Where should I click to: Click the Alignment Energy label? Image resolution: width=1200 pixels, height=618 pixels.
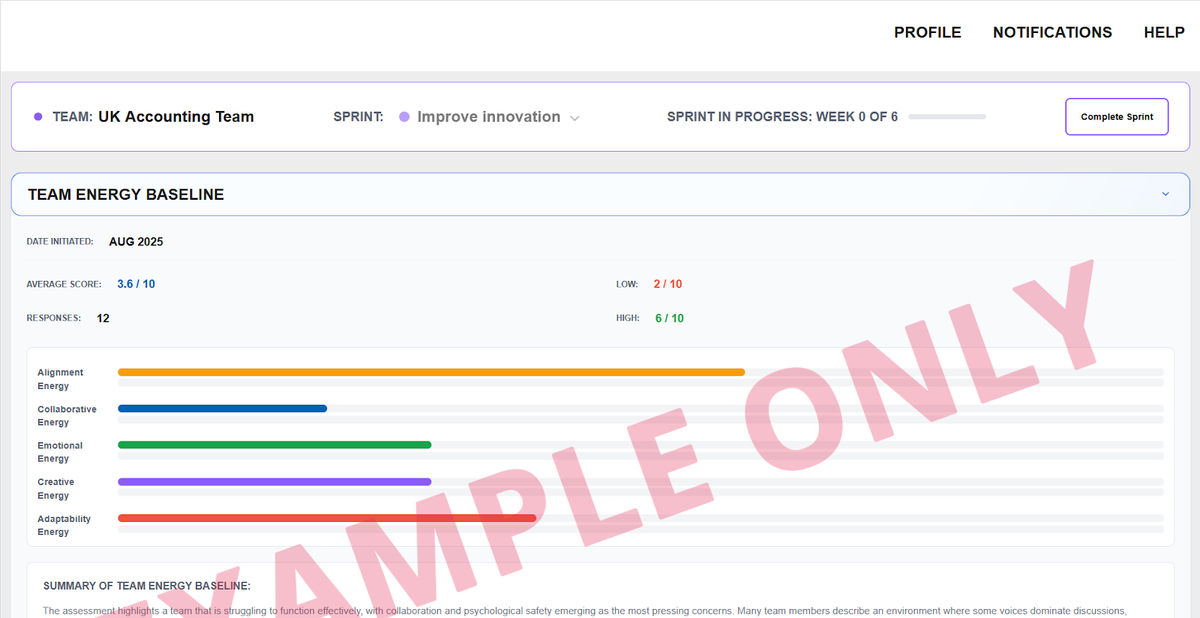coord(61,379)
